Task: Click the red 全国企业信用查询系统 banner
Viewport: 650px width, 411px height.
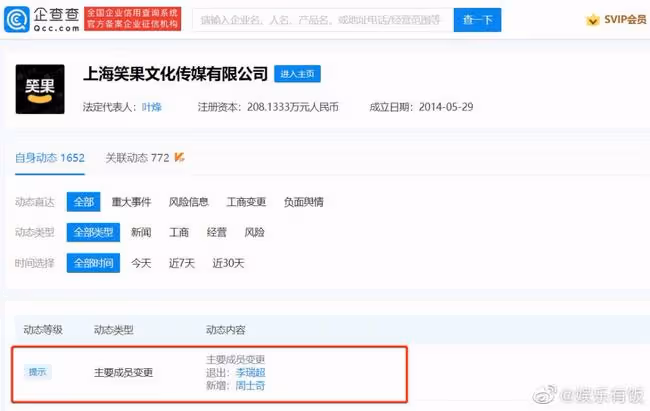Action: pos(133,19)
